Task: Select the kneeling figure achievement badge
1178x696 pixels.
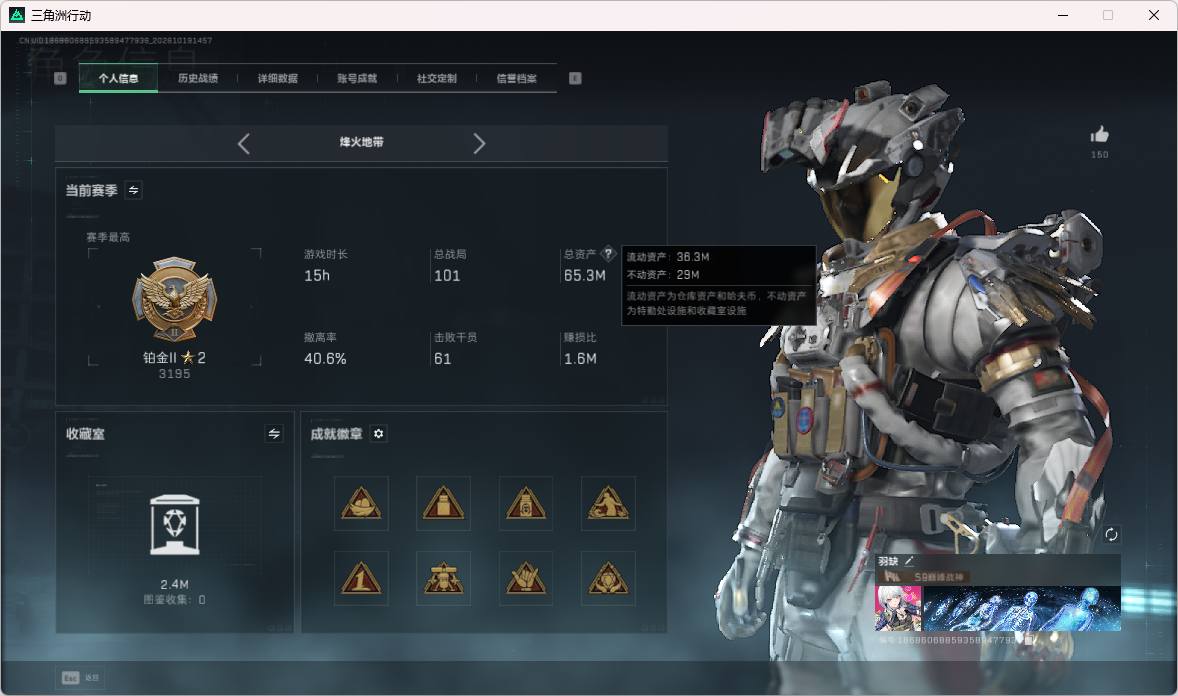Action: (x=608, y=503)
